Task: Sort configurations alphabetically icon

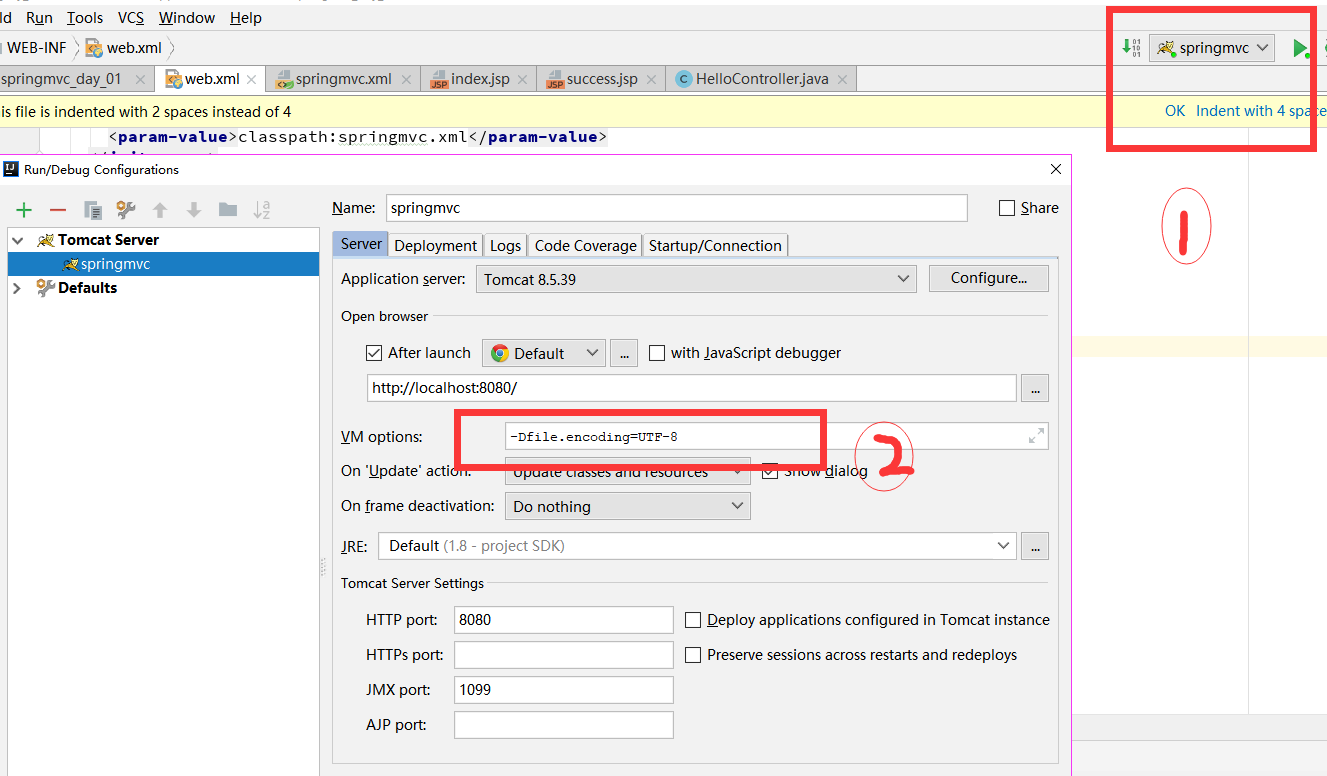Action: click(262, 210)
